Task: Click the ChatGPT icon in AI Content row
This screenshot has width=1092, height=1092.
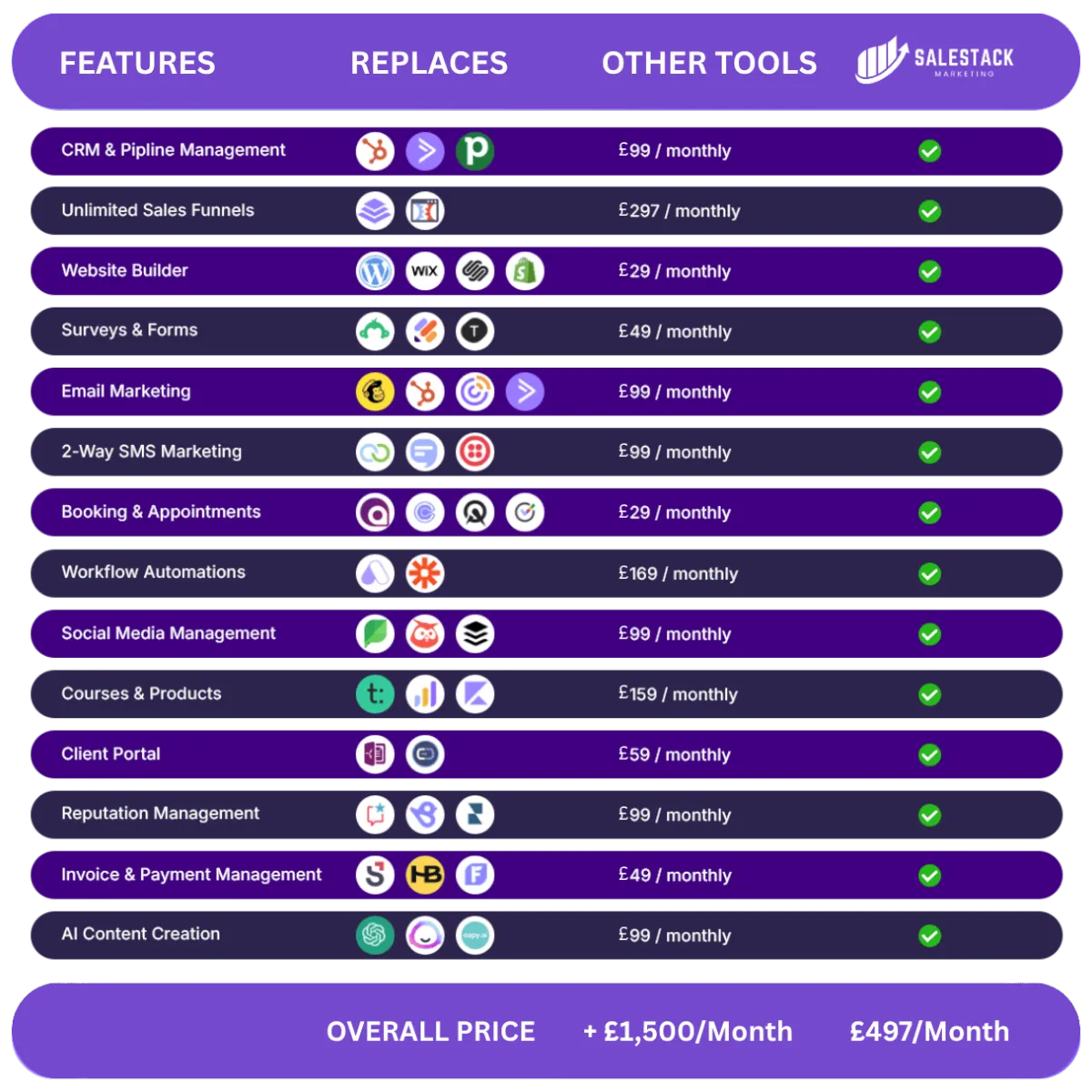Action: coord(375,935)
